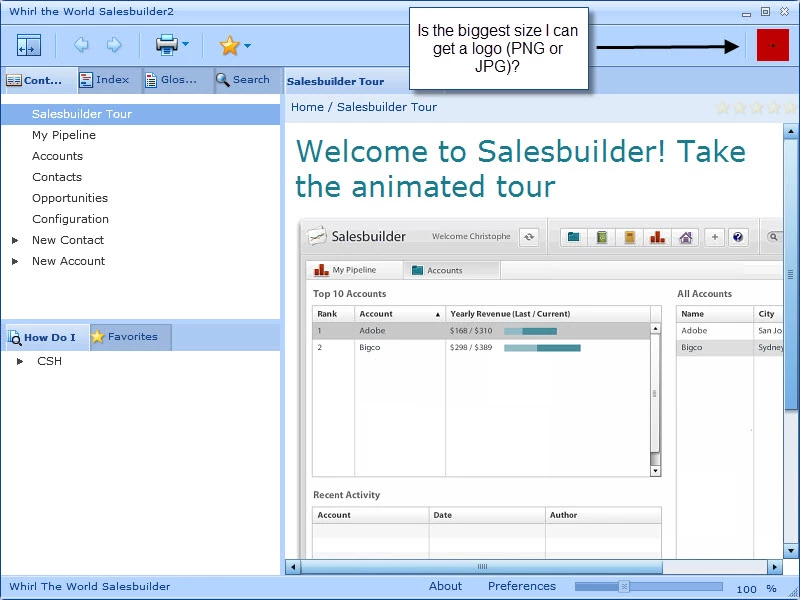Click the horizontal scroll left arrow
Viewport: 800px width, 600px height.
(x=293, y=567)
